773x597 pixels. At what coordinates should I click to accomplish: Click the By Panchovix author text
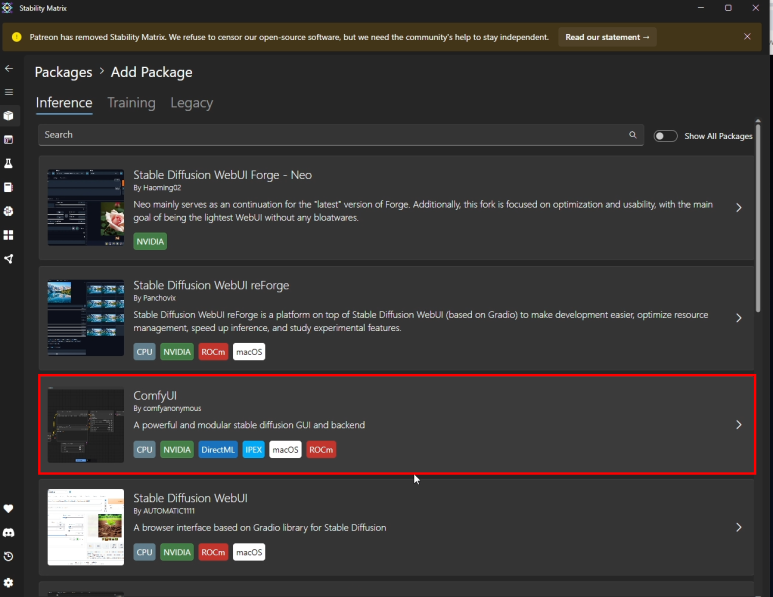(154, 298)
